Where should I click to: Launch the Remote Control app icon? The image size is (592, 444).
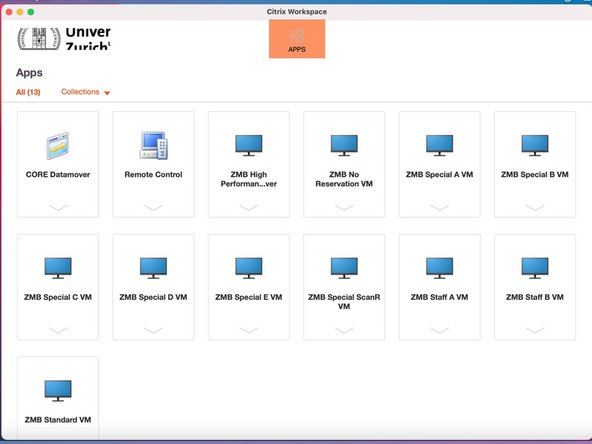[x=153, y=145]
